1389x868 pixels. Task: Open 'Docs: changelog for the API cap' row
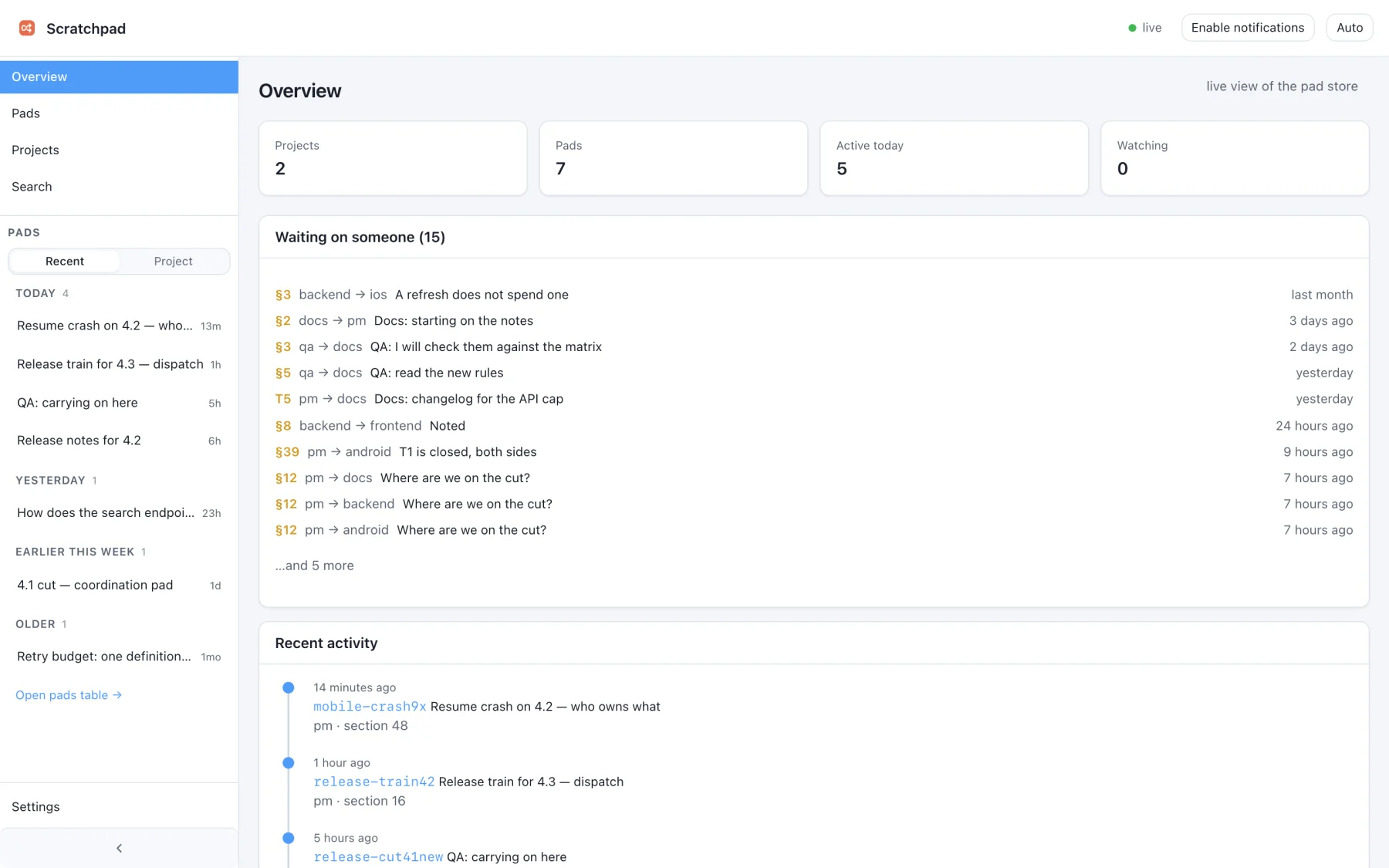point(814,400)
